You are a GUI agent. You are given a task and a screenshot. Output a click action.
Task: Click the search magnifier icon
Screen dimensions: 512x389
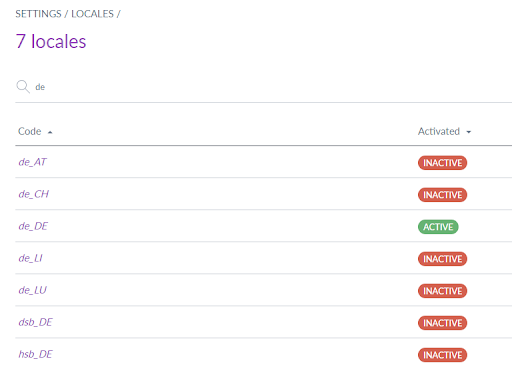pos(23,87)
